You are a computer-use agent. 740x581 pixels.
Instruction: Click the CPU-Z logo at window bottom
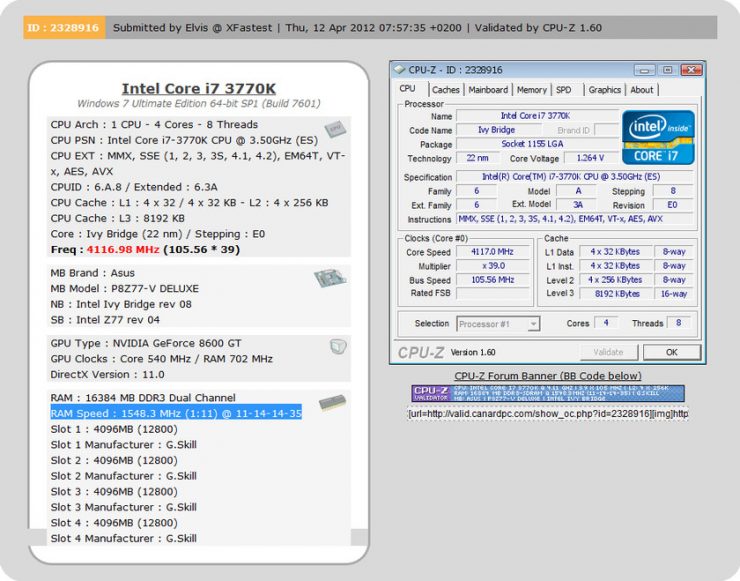pyautogui.click(x=421, y=353)
